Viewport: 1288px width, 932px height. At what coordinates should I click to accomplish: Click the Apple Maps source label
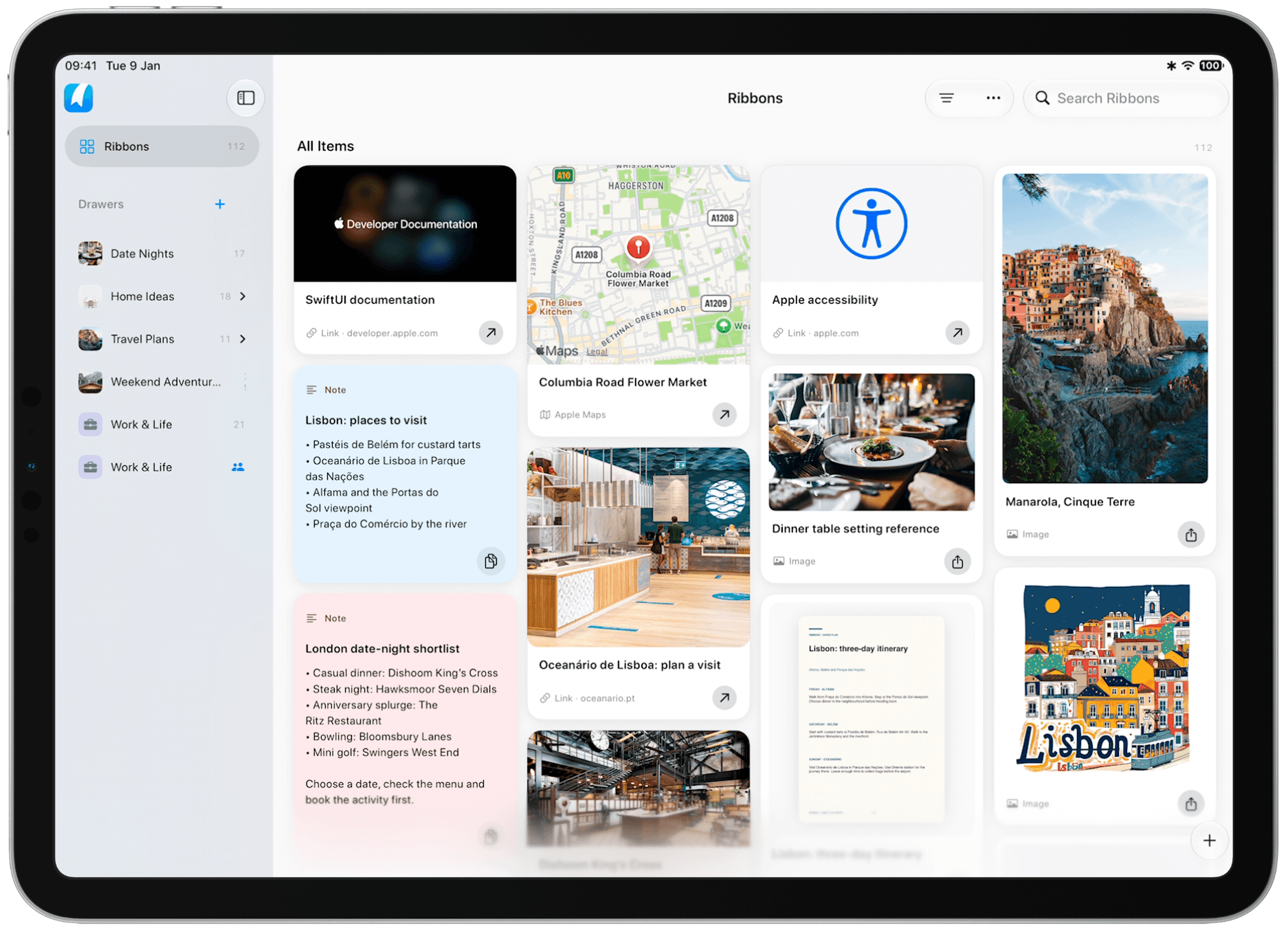573,414
